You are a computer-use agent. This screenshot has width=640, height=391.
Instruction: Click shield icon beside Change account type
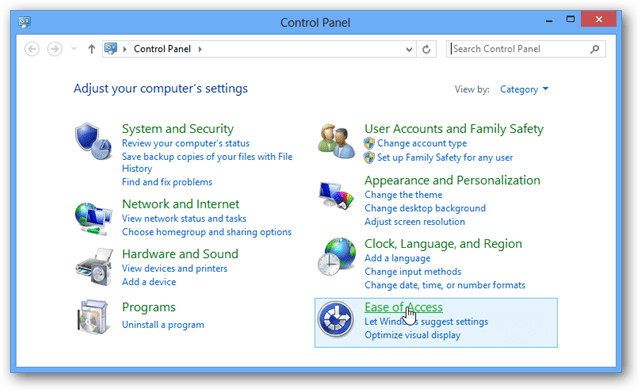369,143
